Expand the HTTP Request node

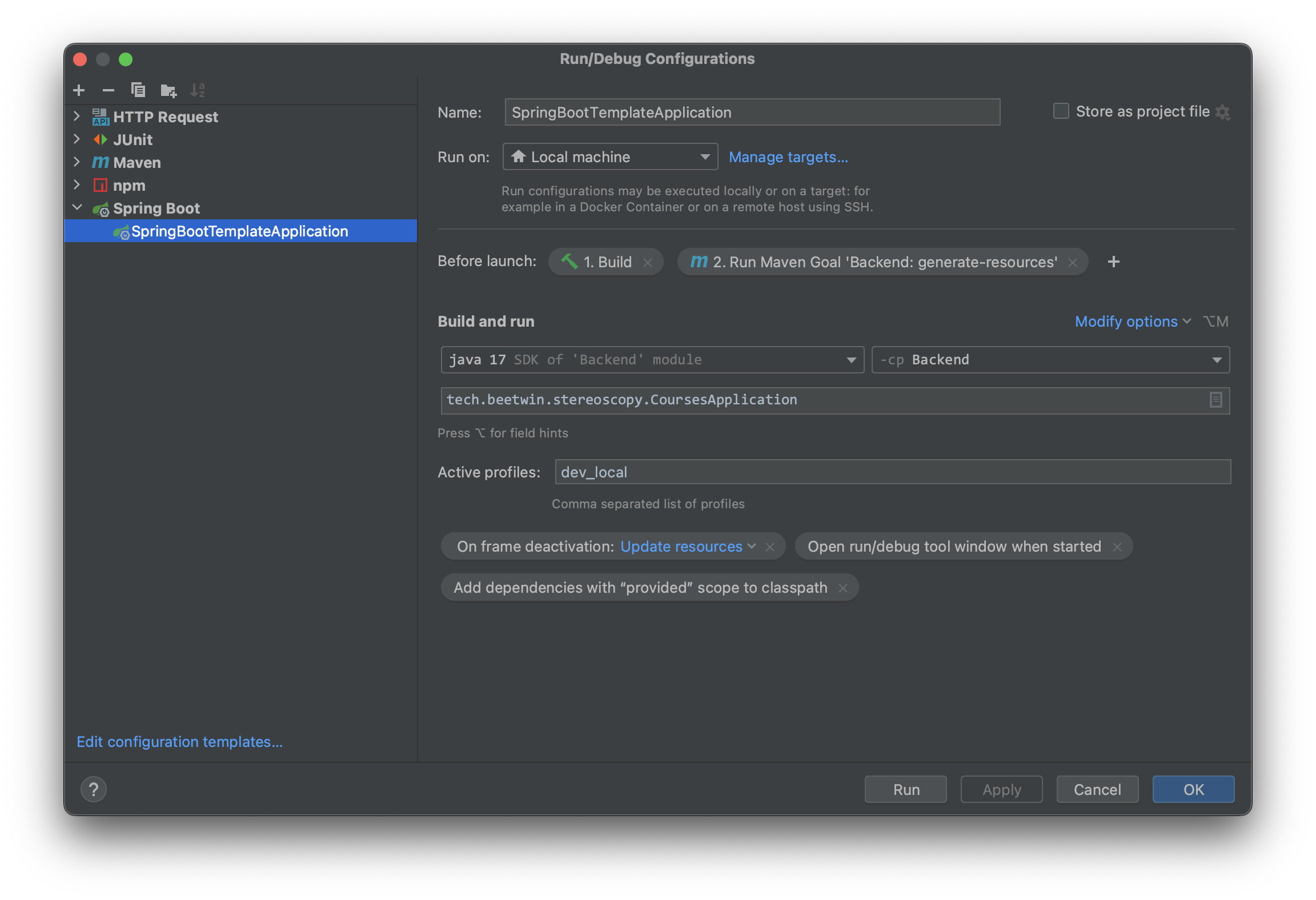[x=77, y=116]
